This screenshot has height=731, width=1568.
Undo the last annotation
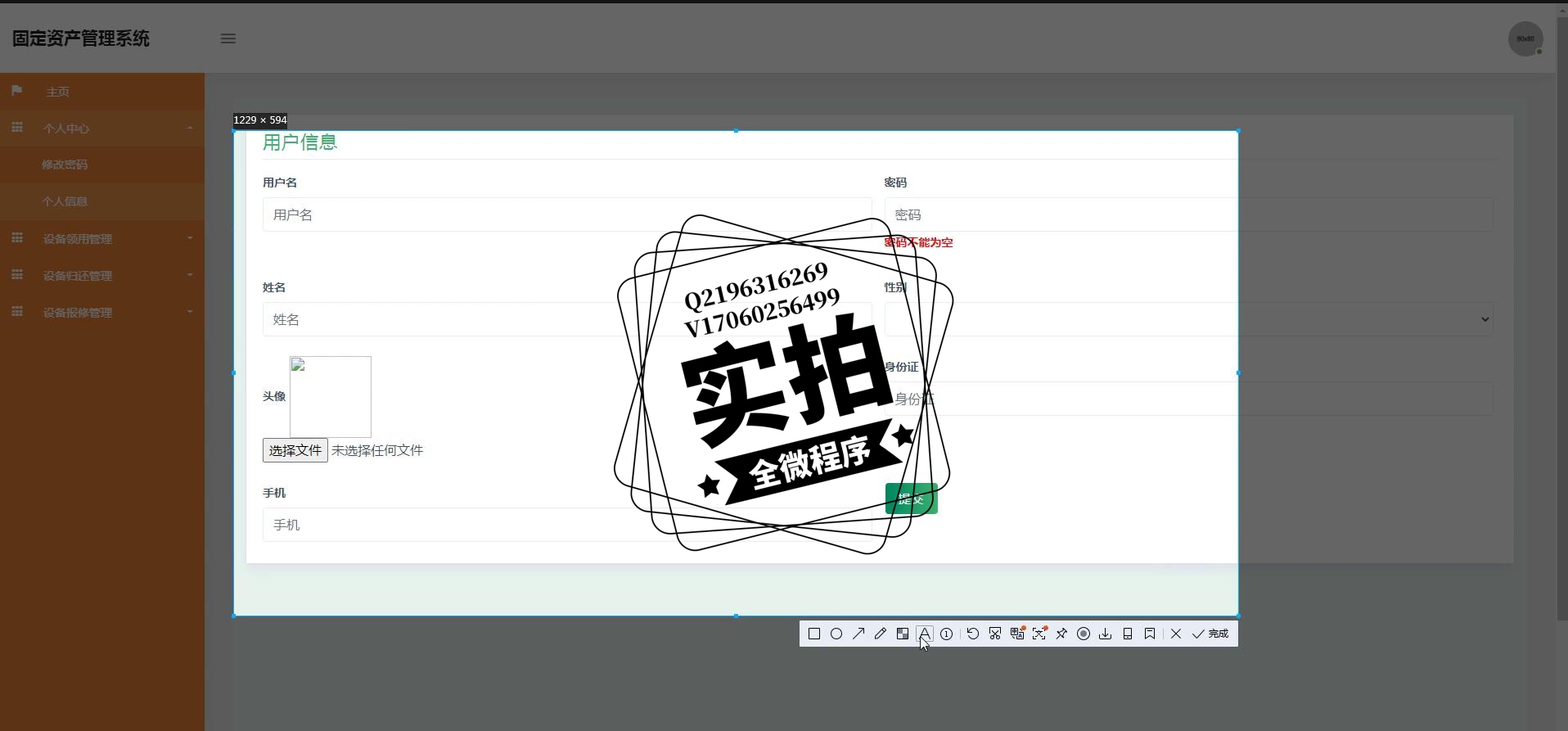click(973, 634)
